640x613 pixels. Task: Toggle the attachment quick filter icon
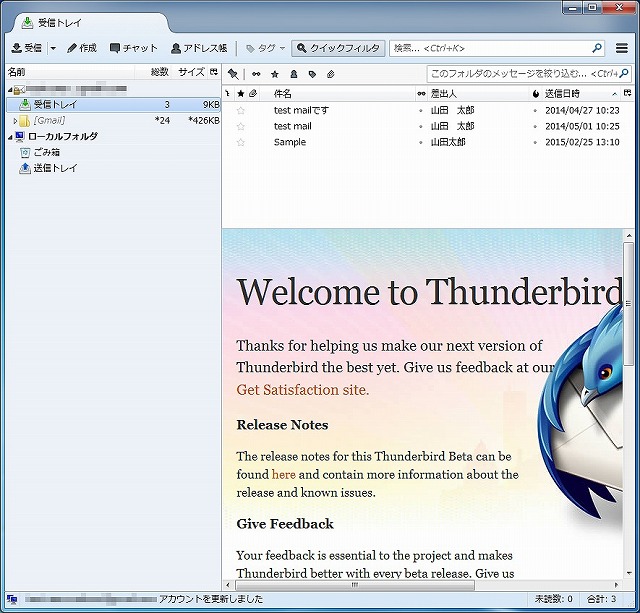[x=331, y=74]
